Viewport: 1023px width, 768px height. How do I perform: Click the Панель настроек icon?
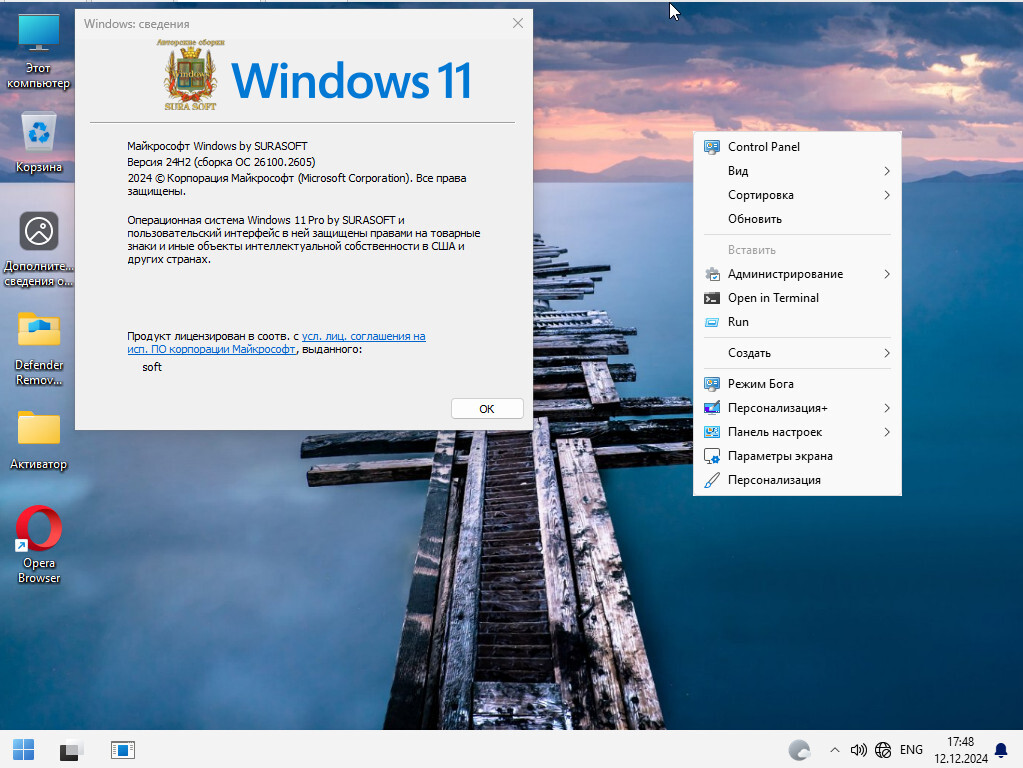click(x=712, y=432)
